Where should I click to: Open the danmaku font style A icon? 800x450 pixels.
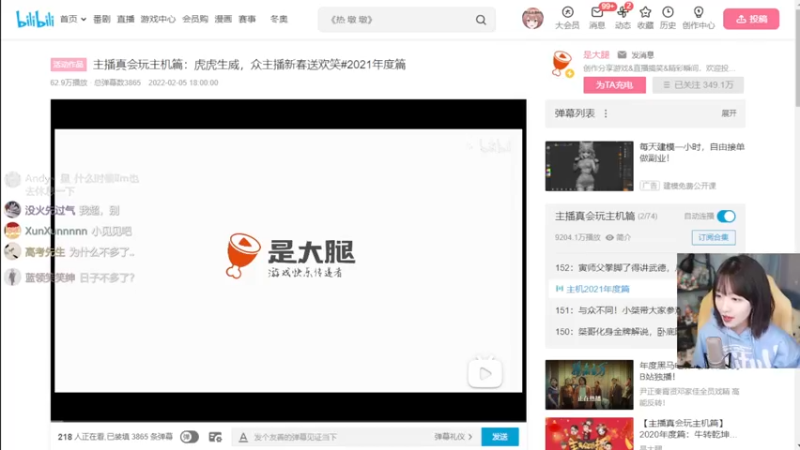coord(243,437)
